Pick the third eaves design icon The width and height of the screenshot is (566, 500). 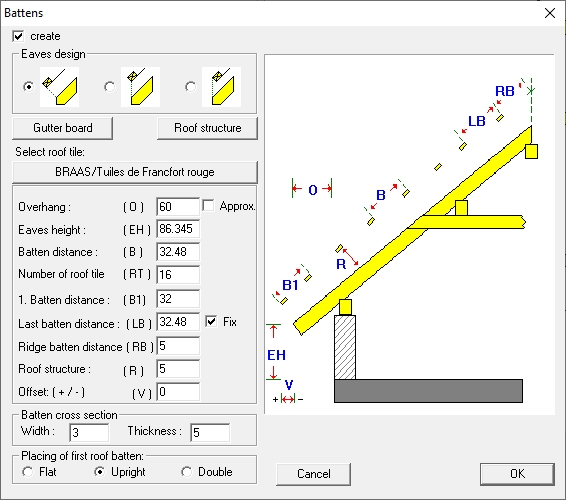point(221,87)
